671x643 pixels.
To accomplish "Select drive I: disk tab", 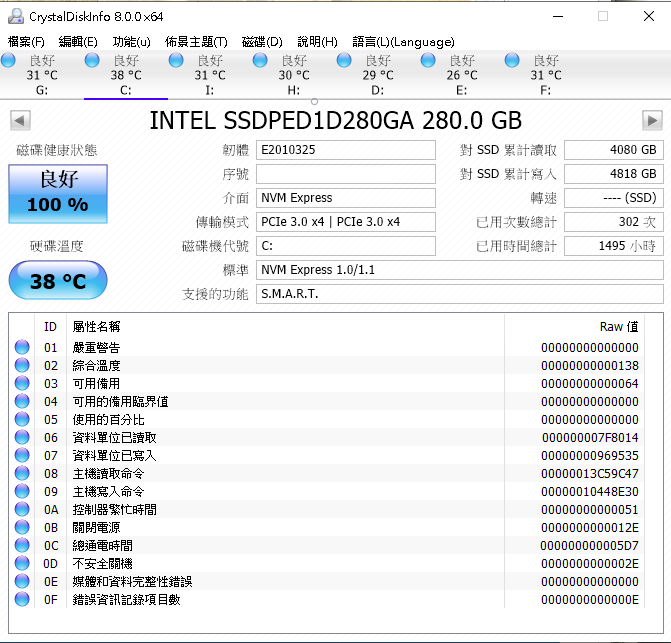I will (210, 75).
